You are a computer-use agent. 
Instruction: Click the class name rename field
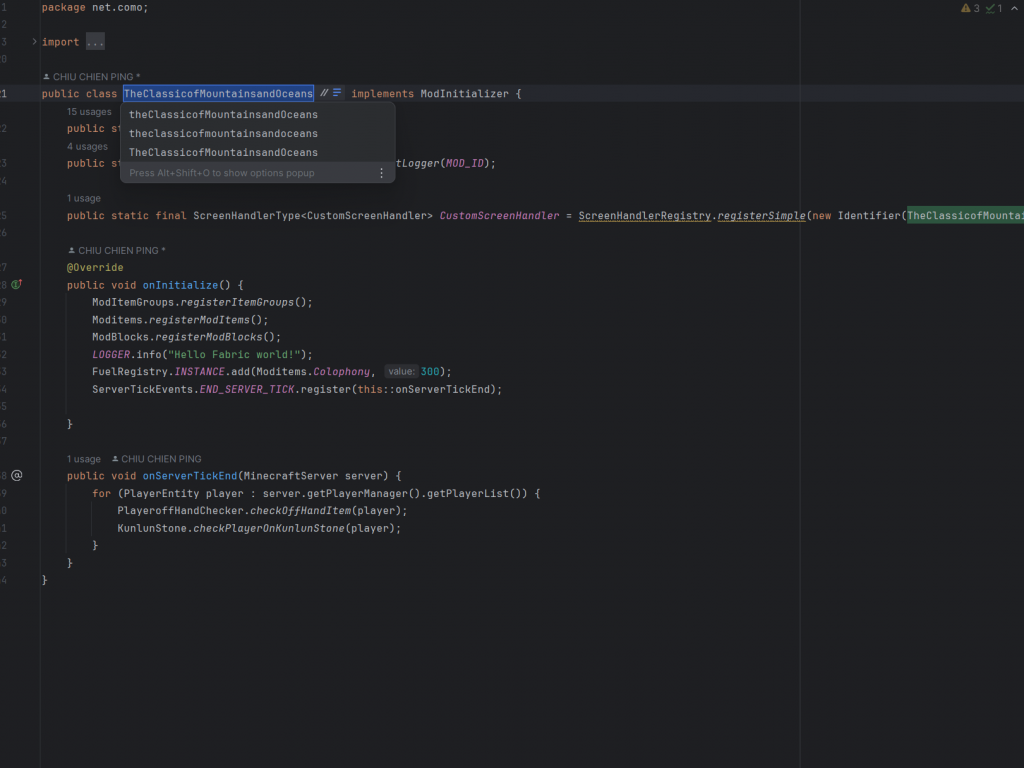(218, 93)
